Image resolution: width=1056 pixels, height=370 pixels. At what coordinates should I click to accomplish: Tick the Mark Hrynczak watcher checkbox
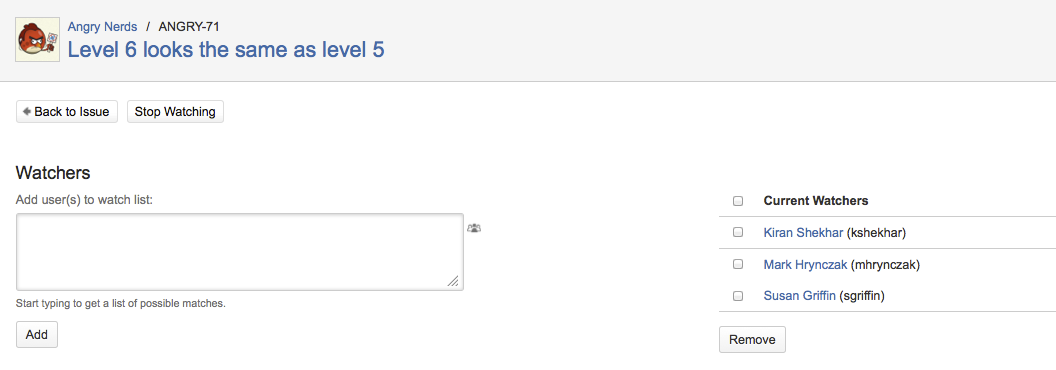[738, 264]
